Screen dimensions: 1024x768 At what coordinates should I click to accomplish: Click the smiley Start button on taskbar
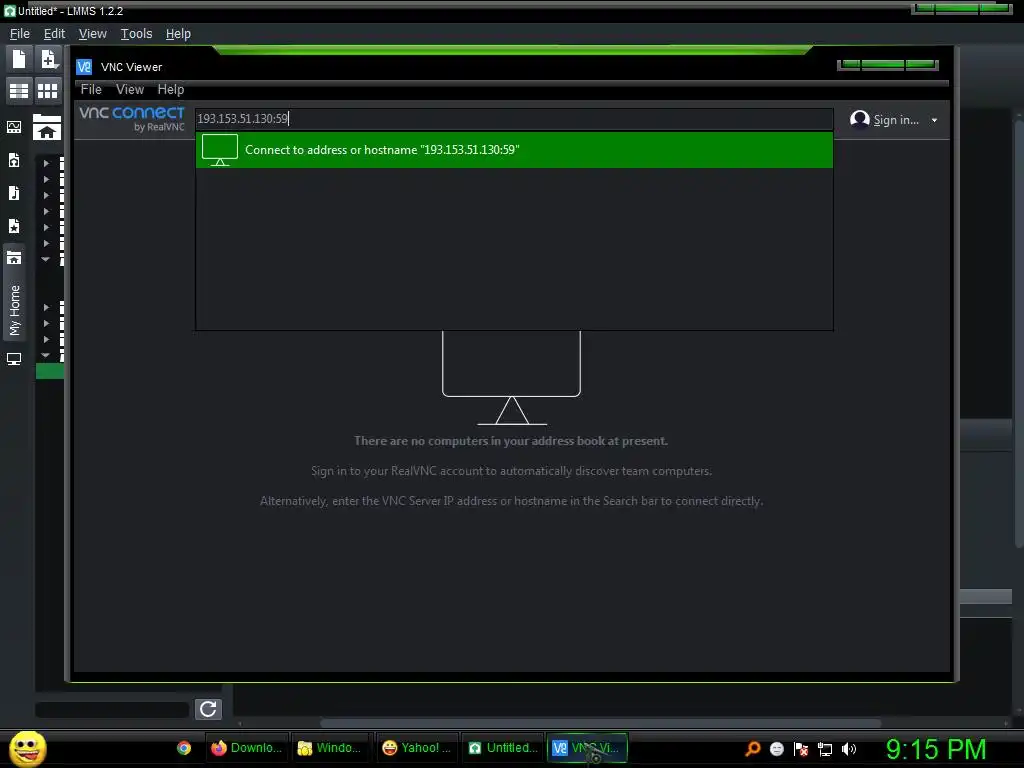point(27,748)
